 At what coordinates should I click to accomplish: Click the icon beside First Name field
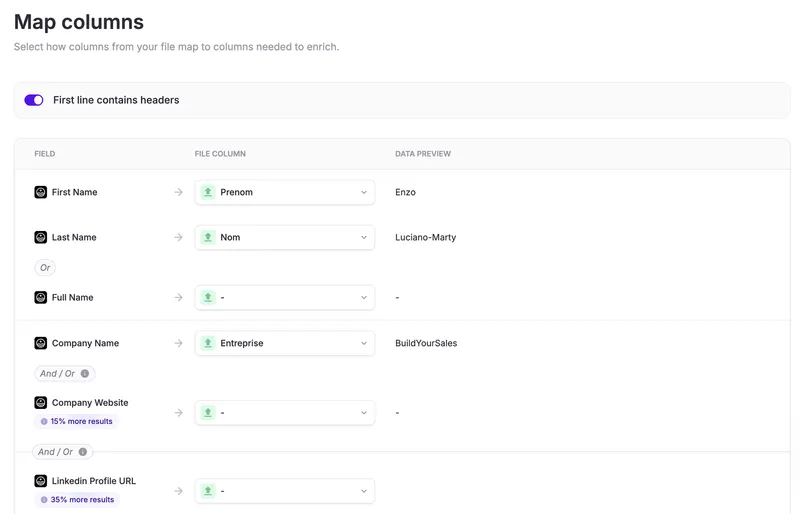point(41,192)
